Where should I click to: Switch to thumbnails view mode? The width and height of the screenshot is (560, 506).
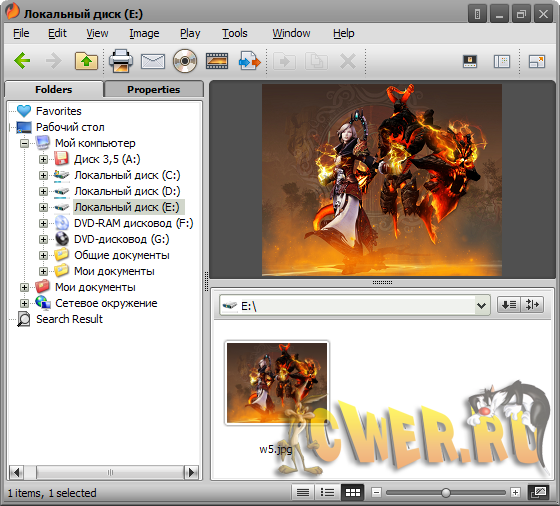click(x=352, y=493)
